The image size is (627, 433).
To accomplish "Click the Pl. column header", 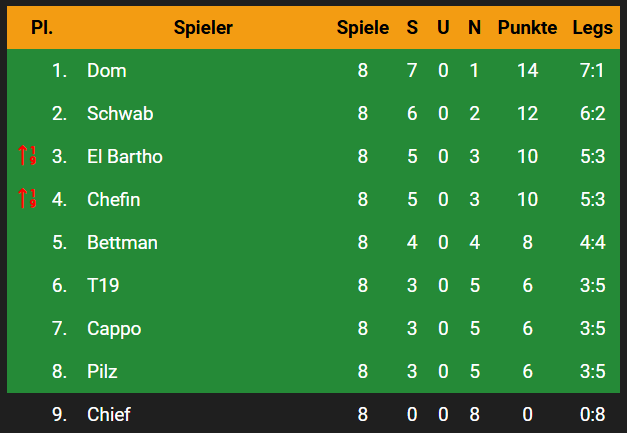I will click(42, 28).
